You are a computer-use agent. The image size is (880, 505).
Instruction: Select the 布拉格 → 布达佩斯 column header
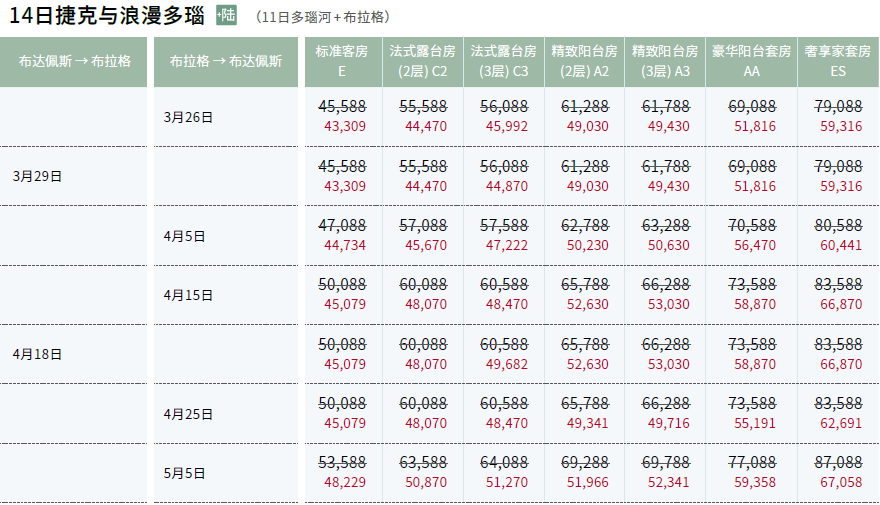tap(226, 61)
